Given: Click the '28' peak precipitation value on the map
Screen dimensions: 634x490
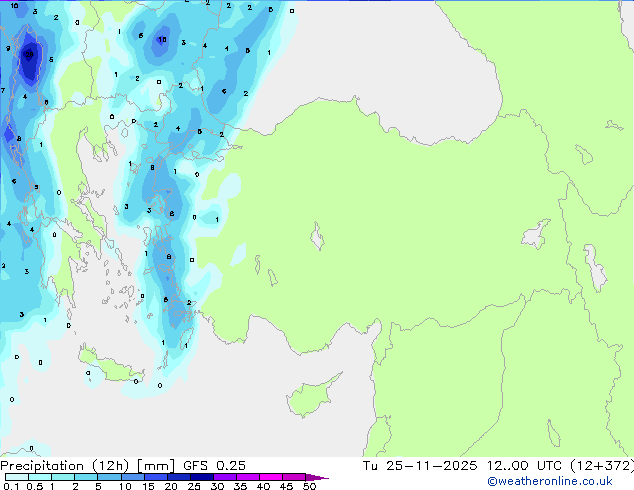Looking at the screenshot, I should (29, 54).
